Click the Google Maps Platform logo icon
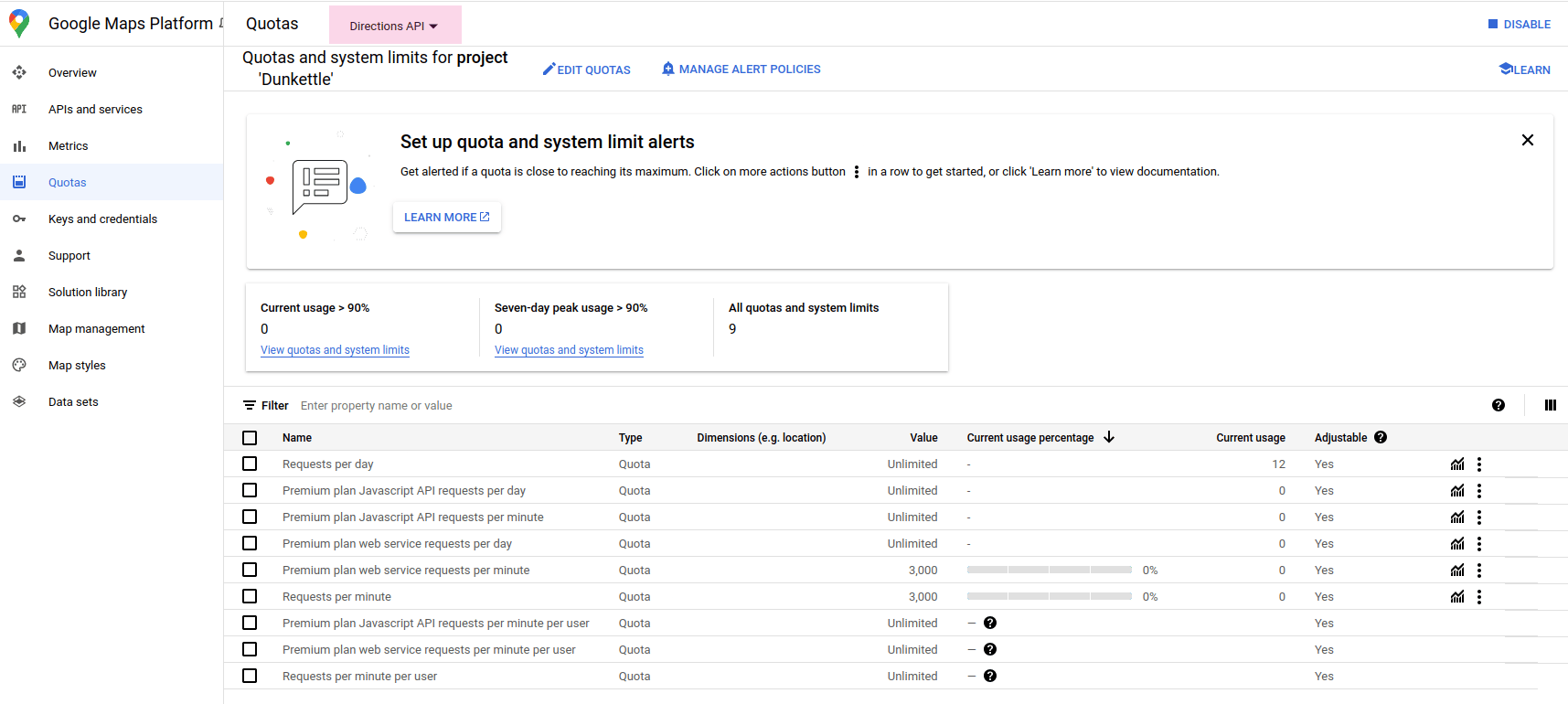 19,24
